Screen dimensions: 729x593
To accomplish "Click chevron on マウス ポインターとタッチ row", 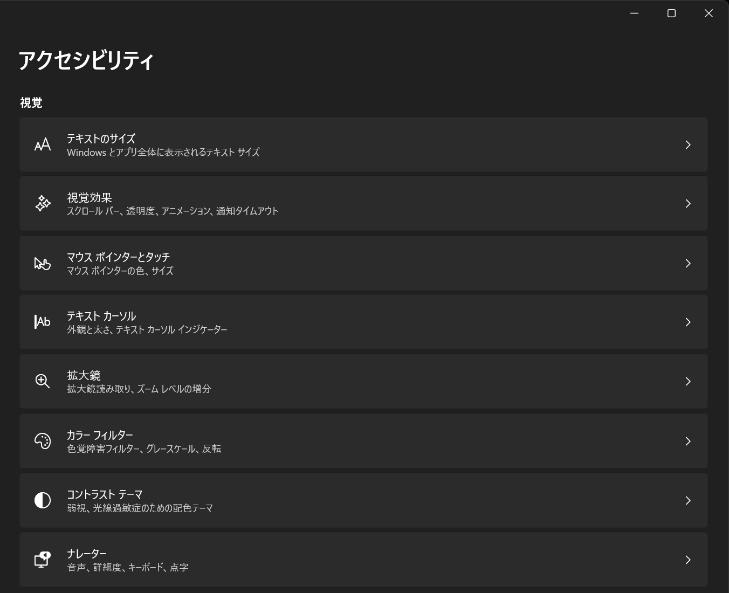I will pyautogui.click(x=688, y=263).
